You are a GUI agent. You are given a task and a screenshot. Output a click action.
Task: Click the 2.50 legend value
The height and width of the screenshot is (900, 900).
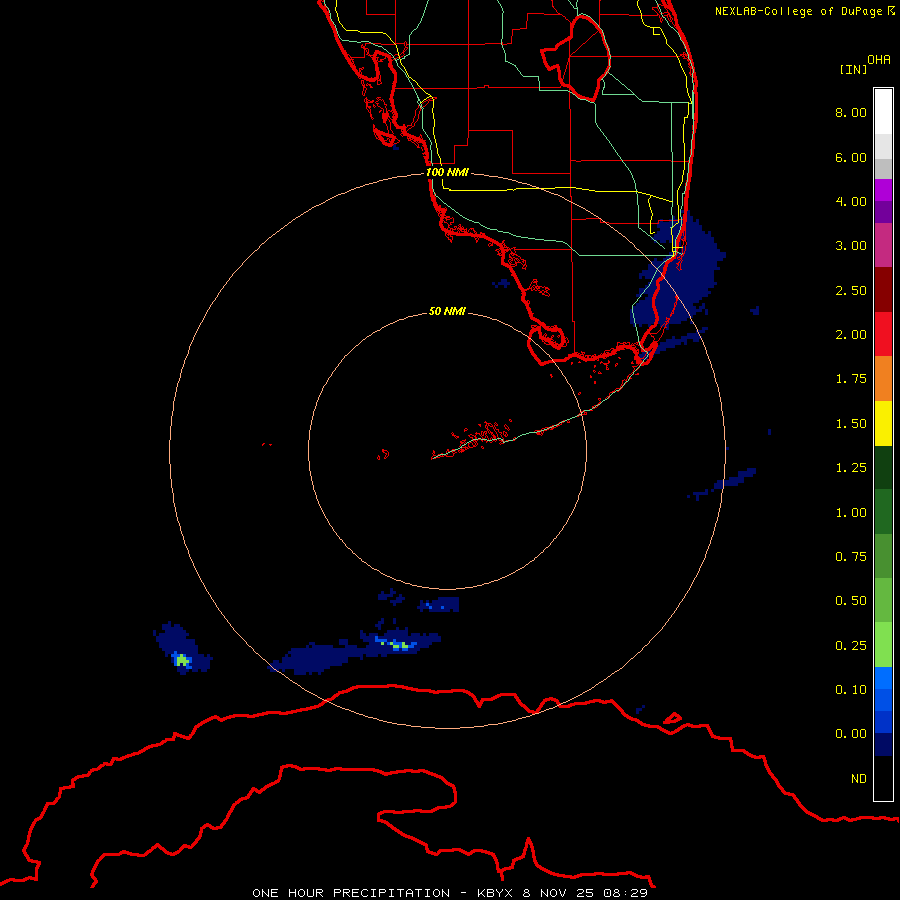pos(851,290)
